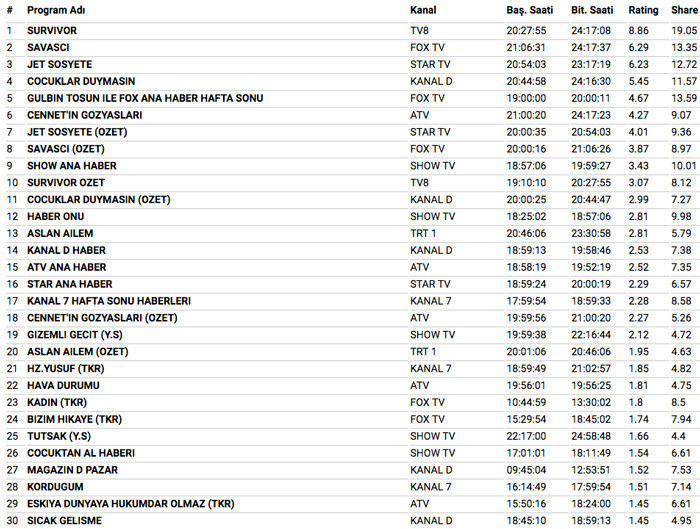Click the ASLAN AILEM title in row 13
The width and height of the screenshot is (700, 529).
pyautogui.click(x=61, y=233)
